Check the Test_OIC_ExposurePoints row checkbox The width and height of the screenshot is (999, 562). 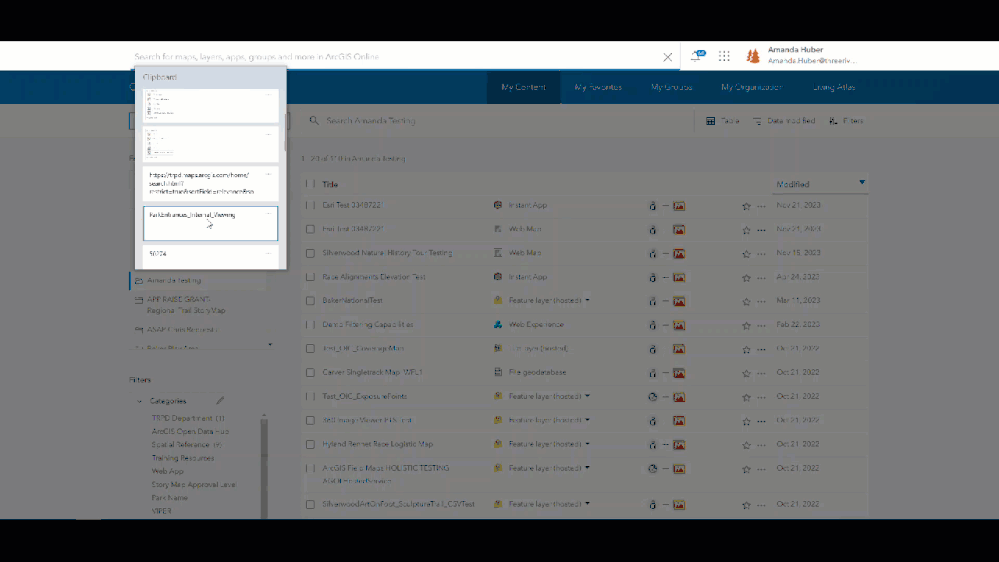[x=310, y=396]
